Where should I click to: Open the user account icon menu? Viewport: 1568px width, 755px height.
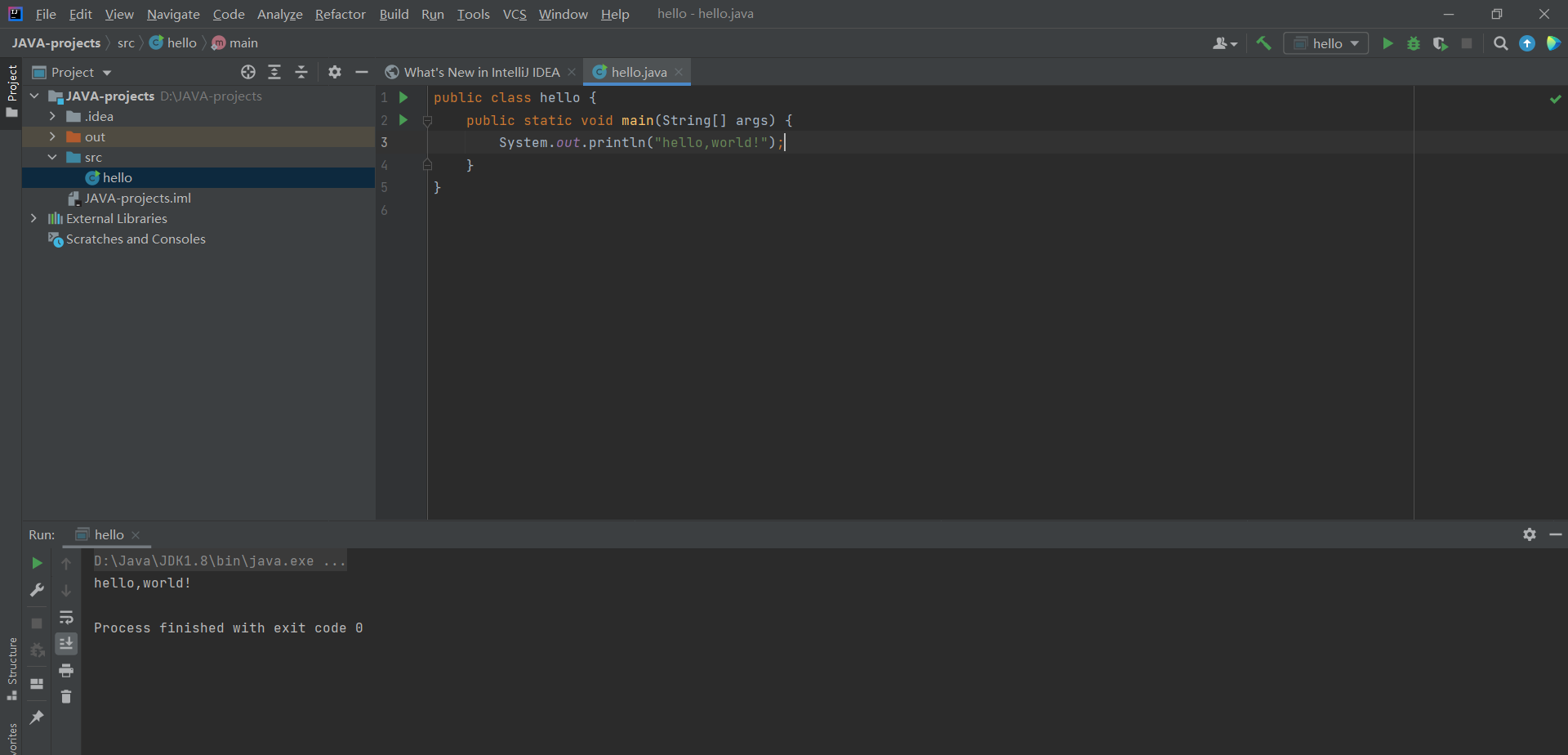coord(1224,43)
